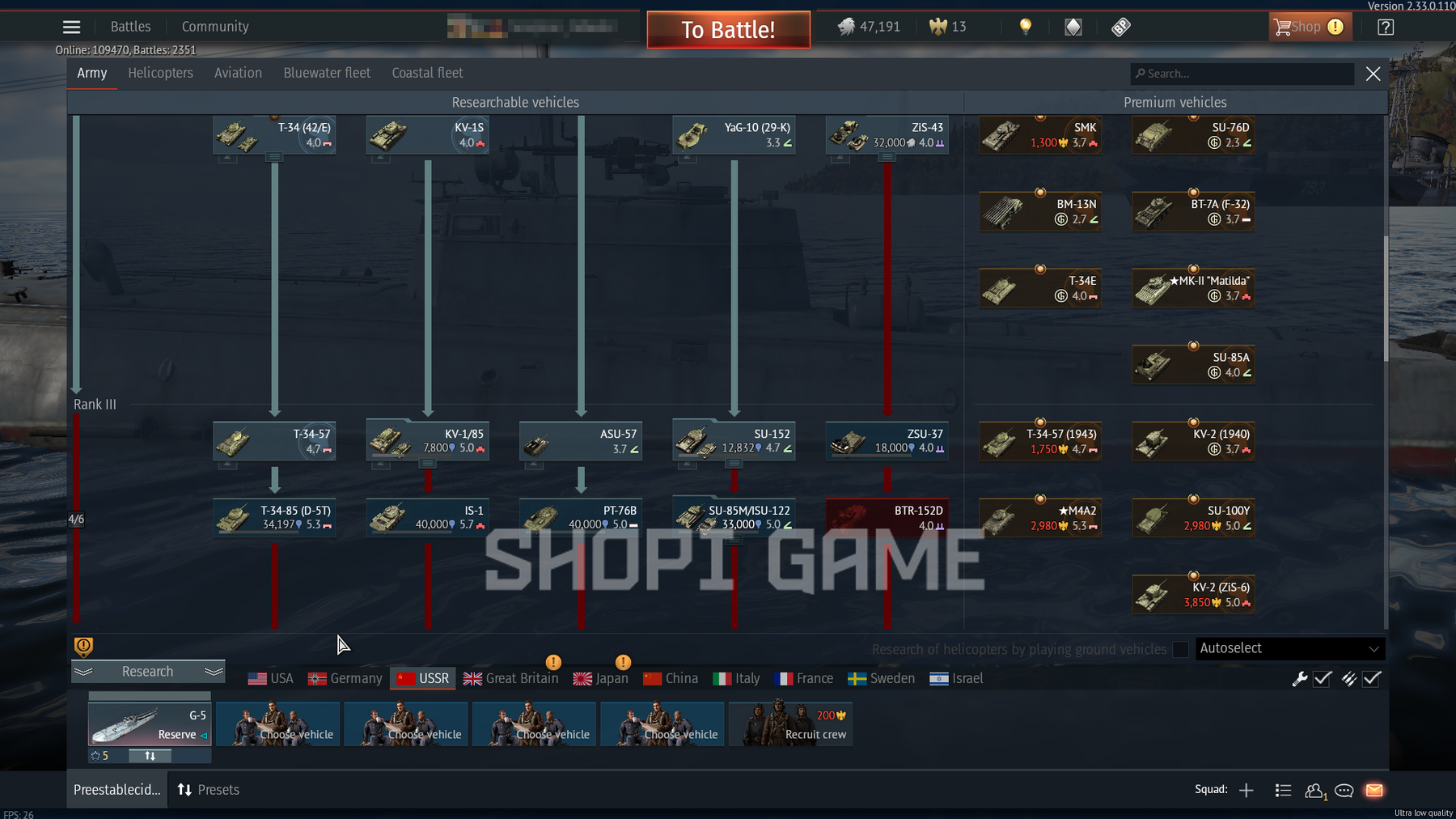The height and width of the screenshot is (819, 1456).
Task: Open the Battle Pass BP icon
Action: pyautogui.click(x=1120, y=27)
